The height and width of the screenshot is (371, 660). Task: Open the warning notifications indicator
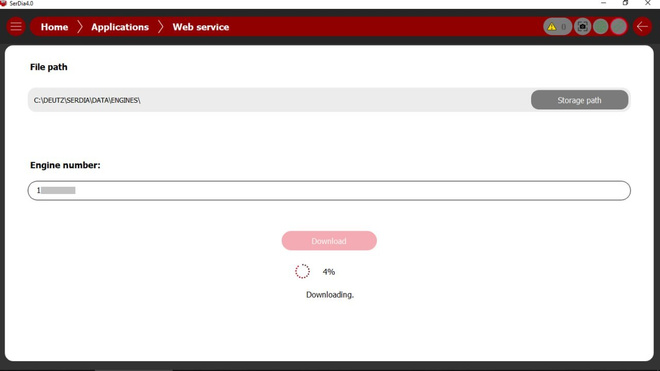coord(557,27)
